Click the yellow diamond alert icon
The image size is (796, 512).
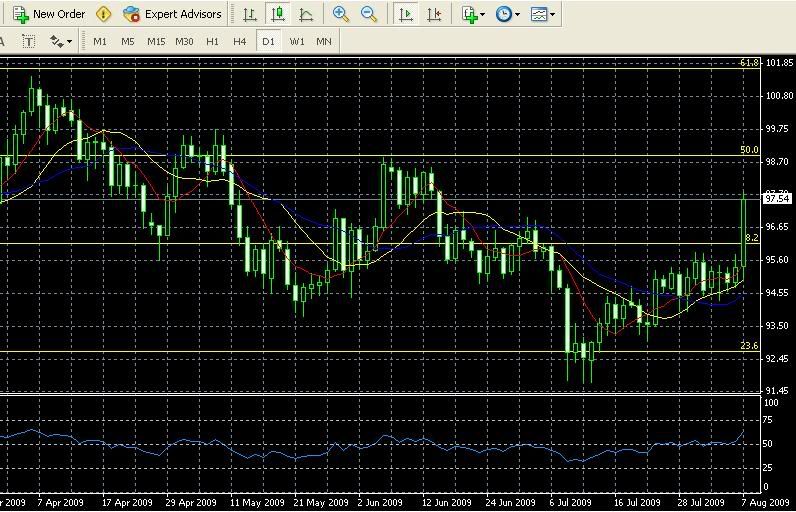[104, 14]
